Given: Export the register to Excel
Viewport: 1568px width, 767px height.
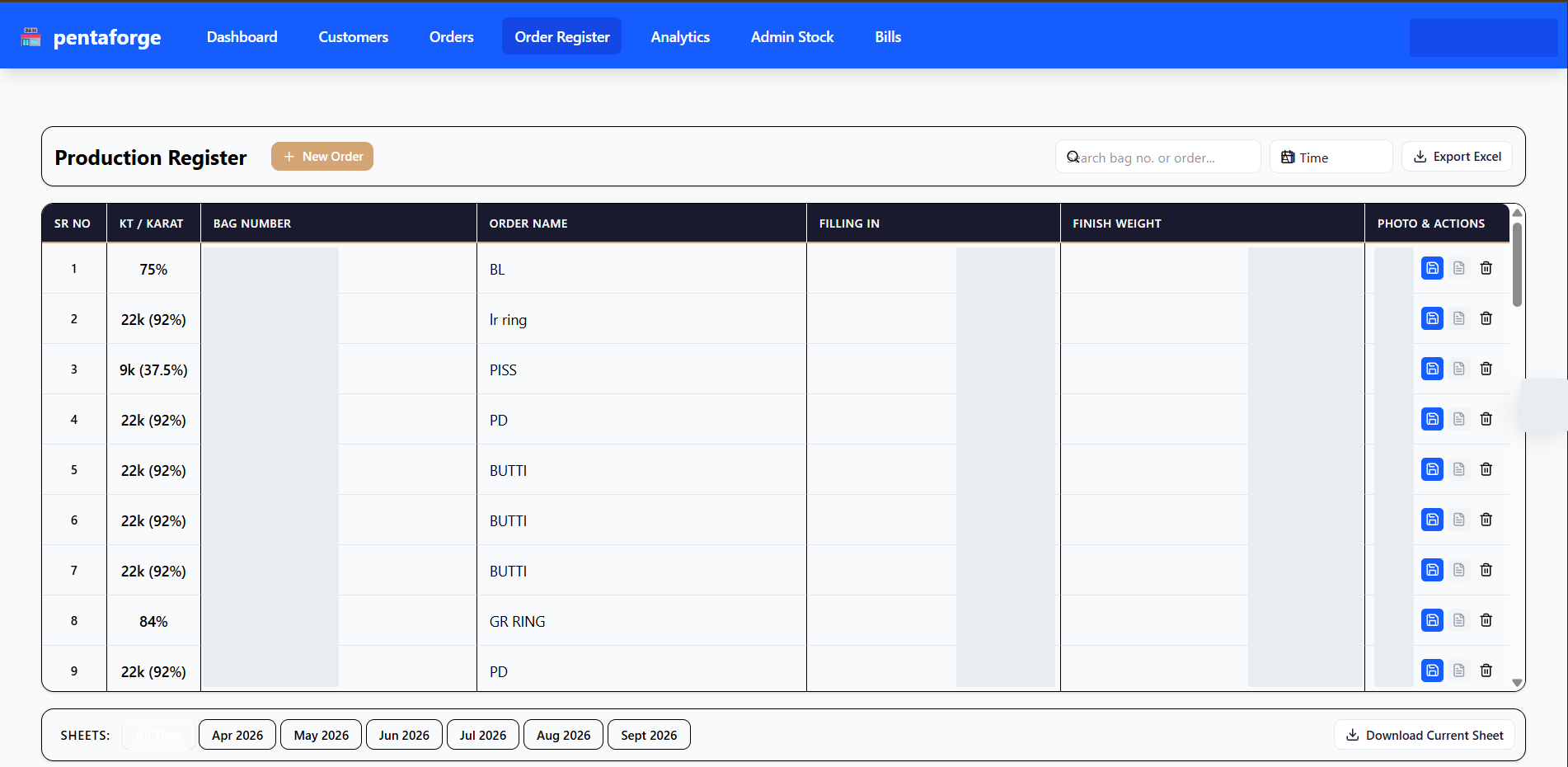Looking at the screenshot, I should point(1457,157).
